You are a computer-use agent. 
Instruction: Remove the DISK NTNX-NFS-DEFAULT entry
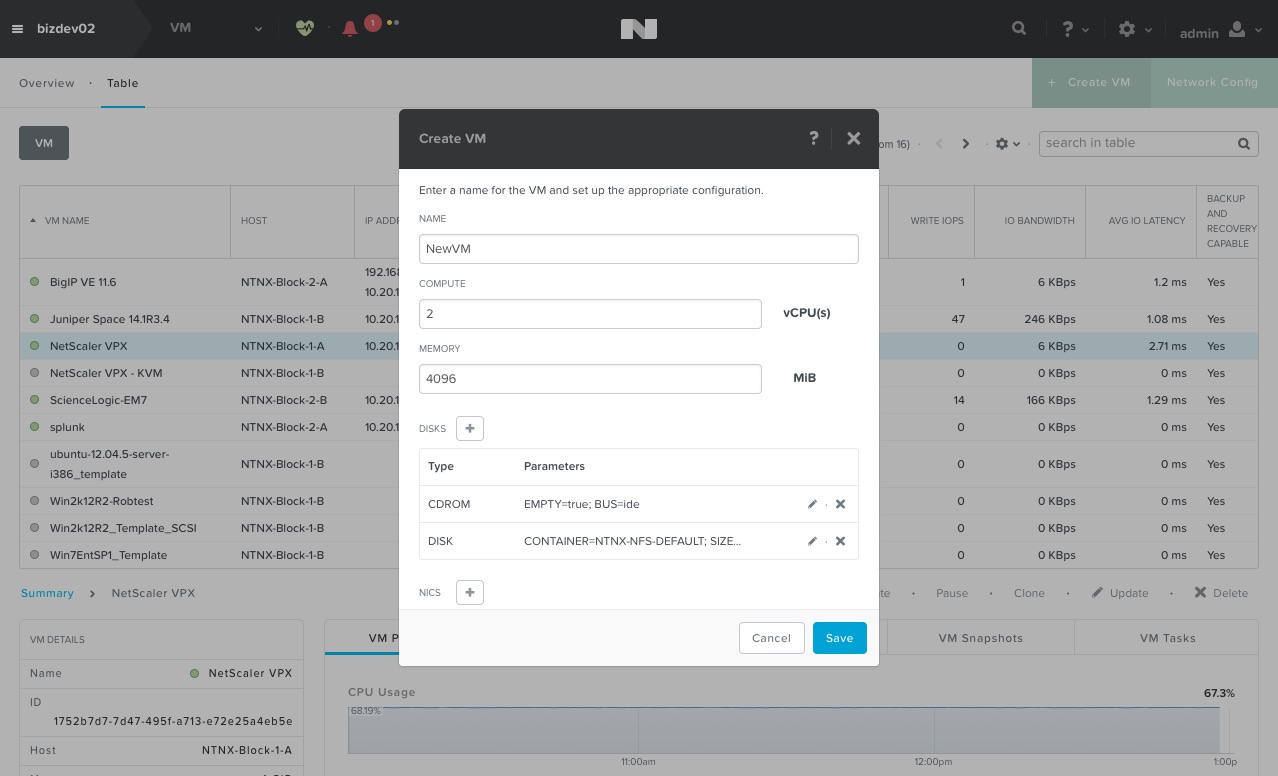tap(840, 541)
